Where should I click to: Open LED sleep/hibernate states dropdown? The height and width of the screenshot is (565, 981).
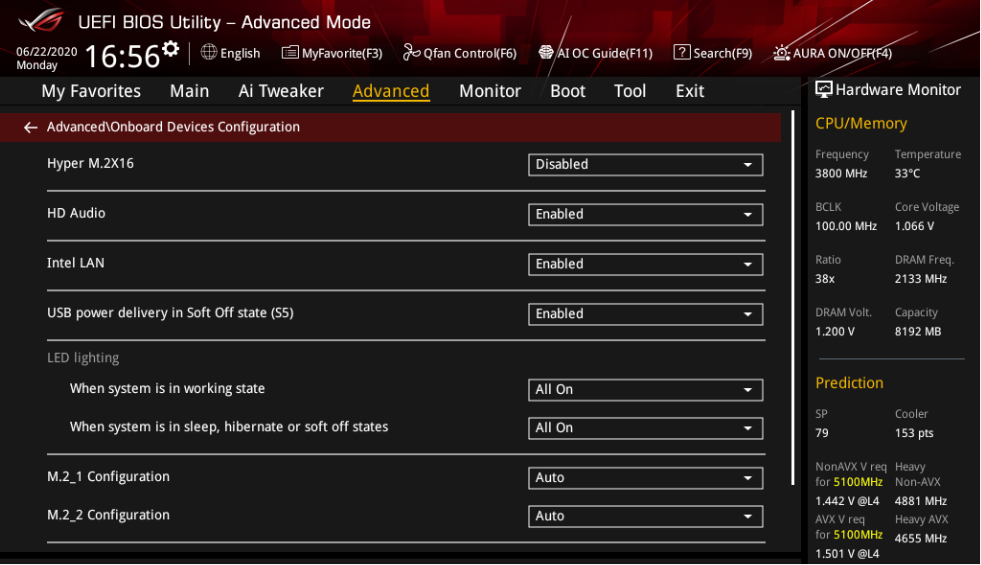coord(645,428)
